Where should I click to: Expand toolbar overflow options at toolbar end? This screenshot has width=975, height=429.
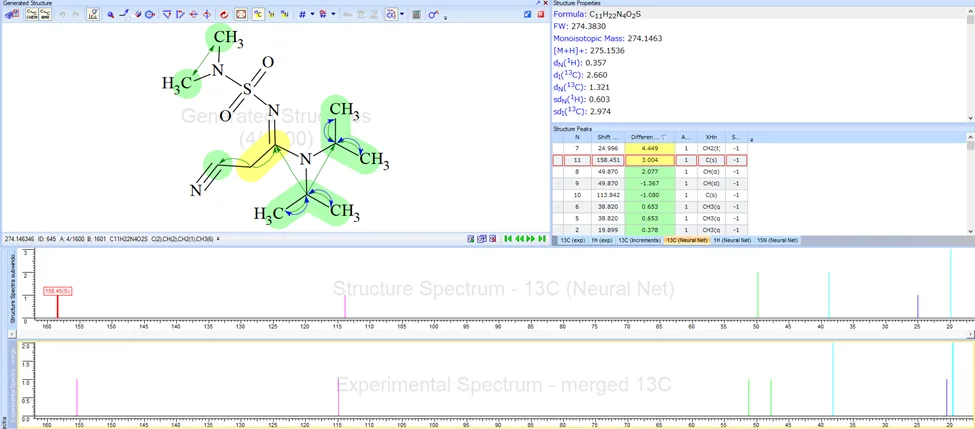coord(446,16)
